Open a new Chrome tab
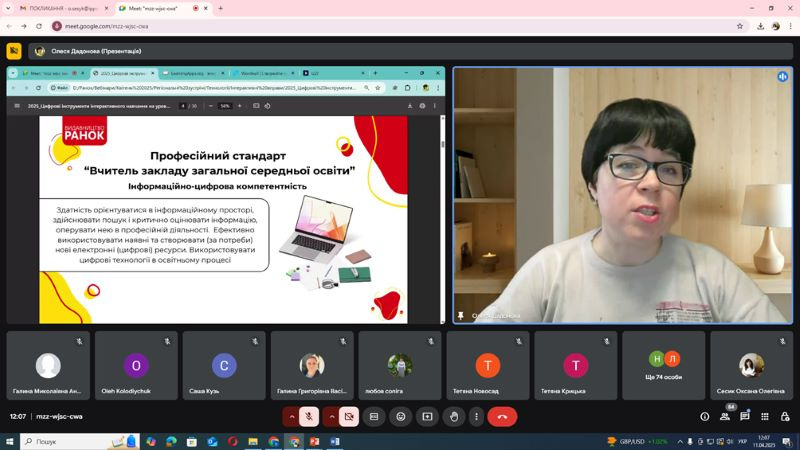800x450 pixels. (x=220, y=8)
